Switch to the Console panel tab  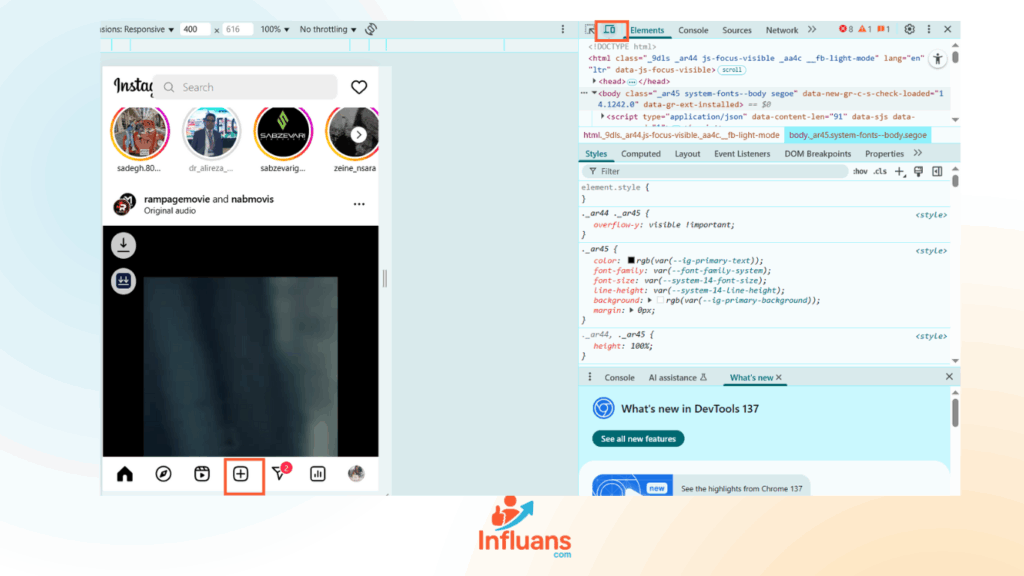[x=693, y=30]
